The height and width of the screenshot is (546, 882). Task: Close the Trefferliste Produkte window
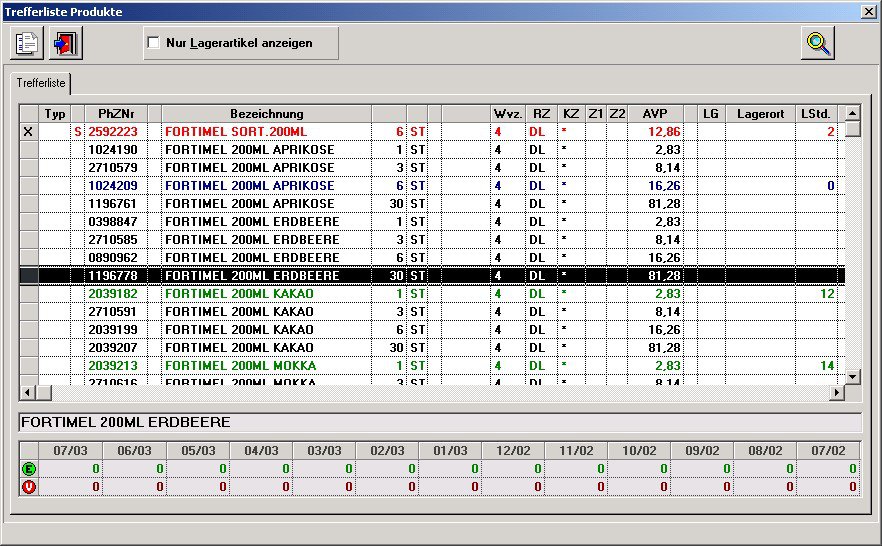(868, 10)
